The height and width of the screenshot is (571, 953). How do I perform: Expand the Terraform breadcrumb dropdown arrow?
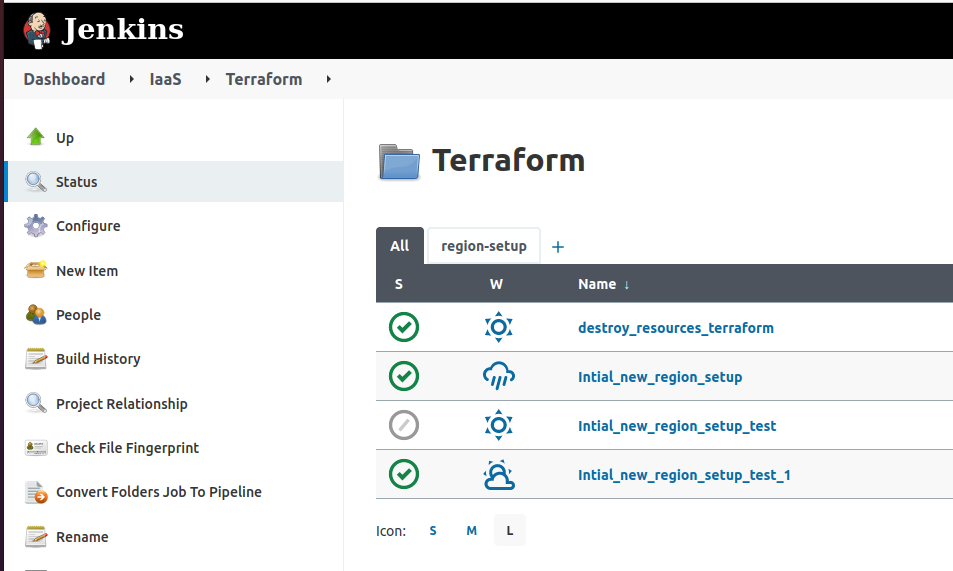coord(329,79)
